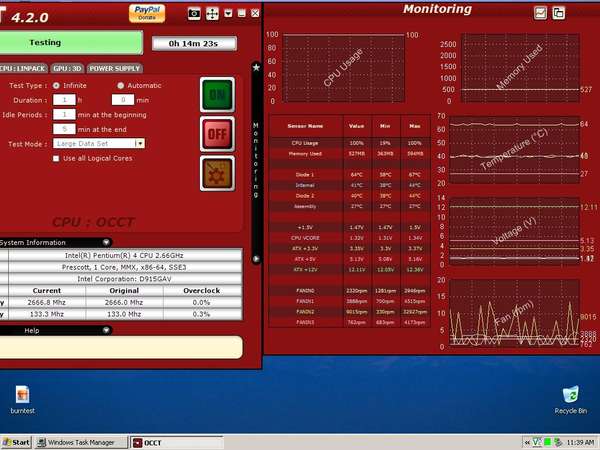
Task: Collapse the Help section
Action: (x=106, y=330)
